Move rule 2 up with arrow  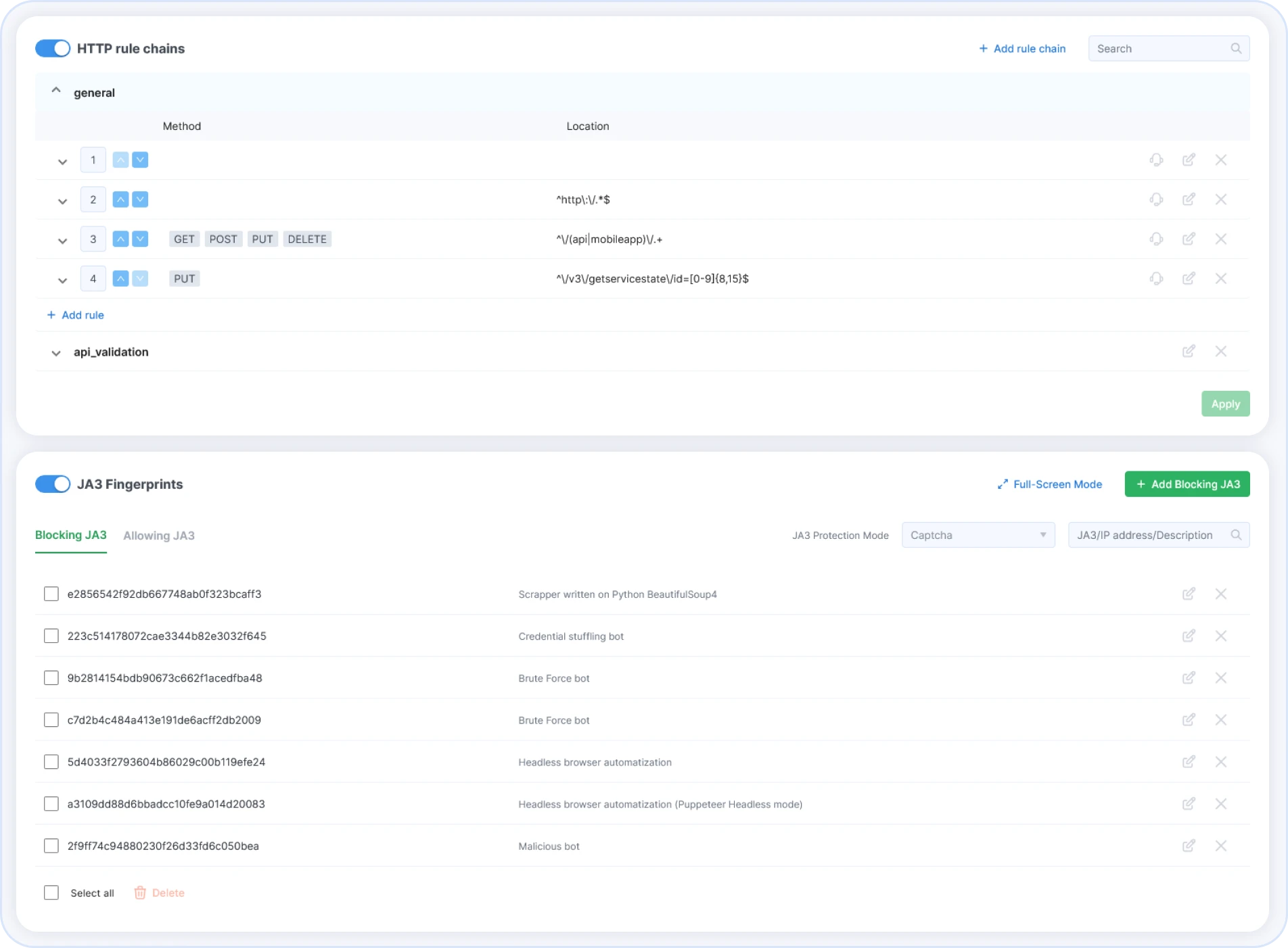[x=120, y=199]
